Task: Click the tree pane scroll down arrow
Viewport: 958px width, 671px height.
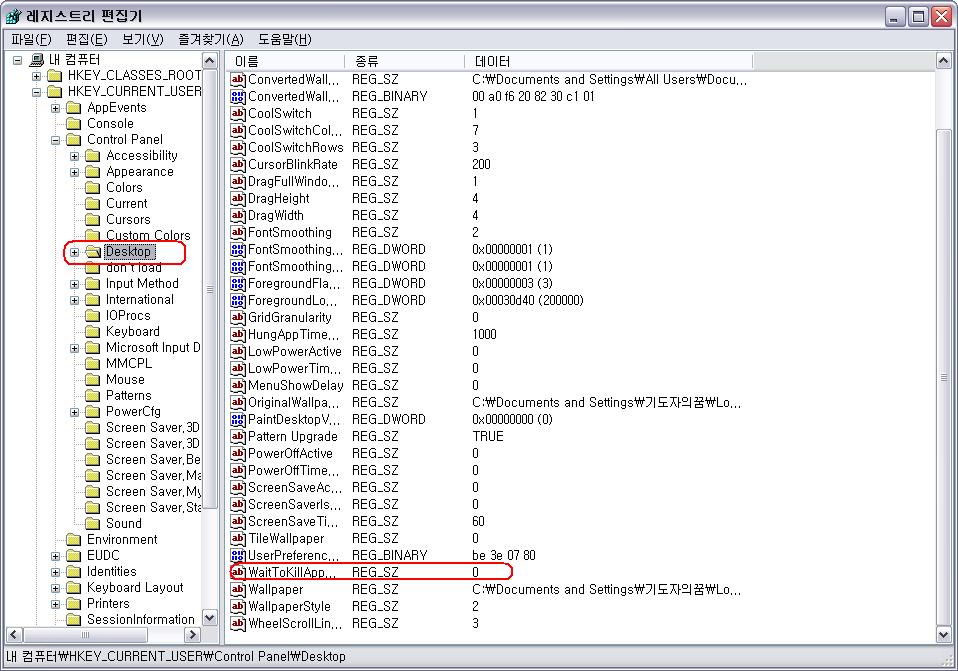Action: point(210,618)
